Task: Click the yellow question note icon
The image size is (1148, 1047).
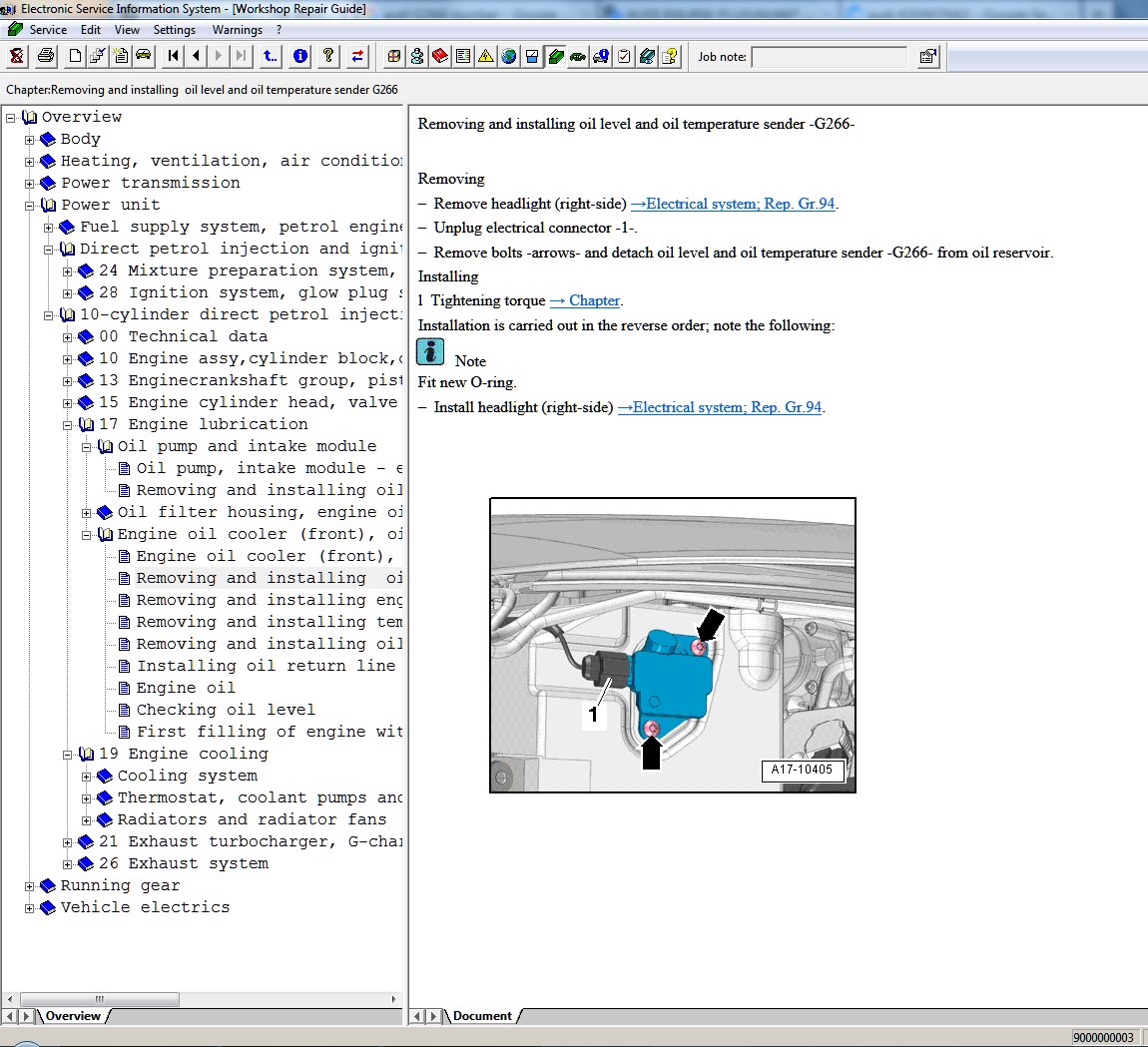Action: [670, 56]
